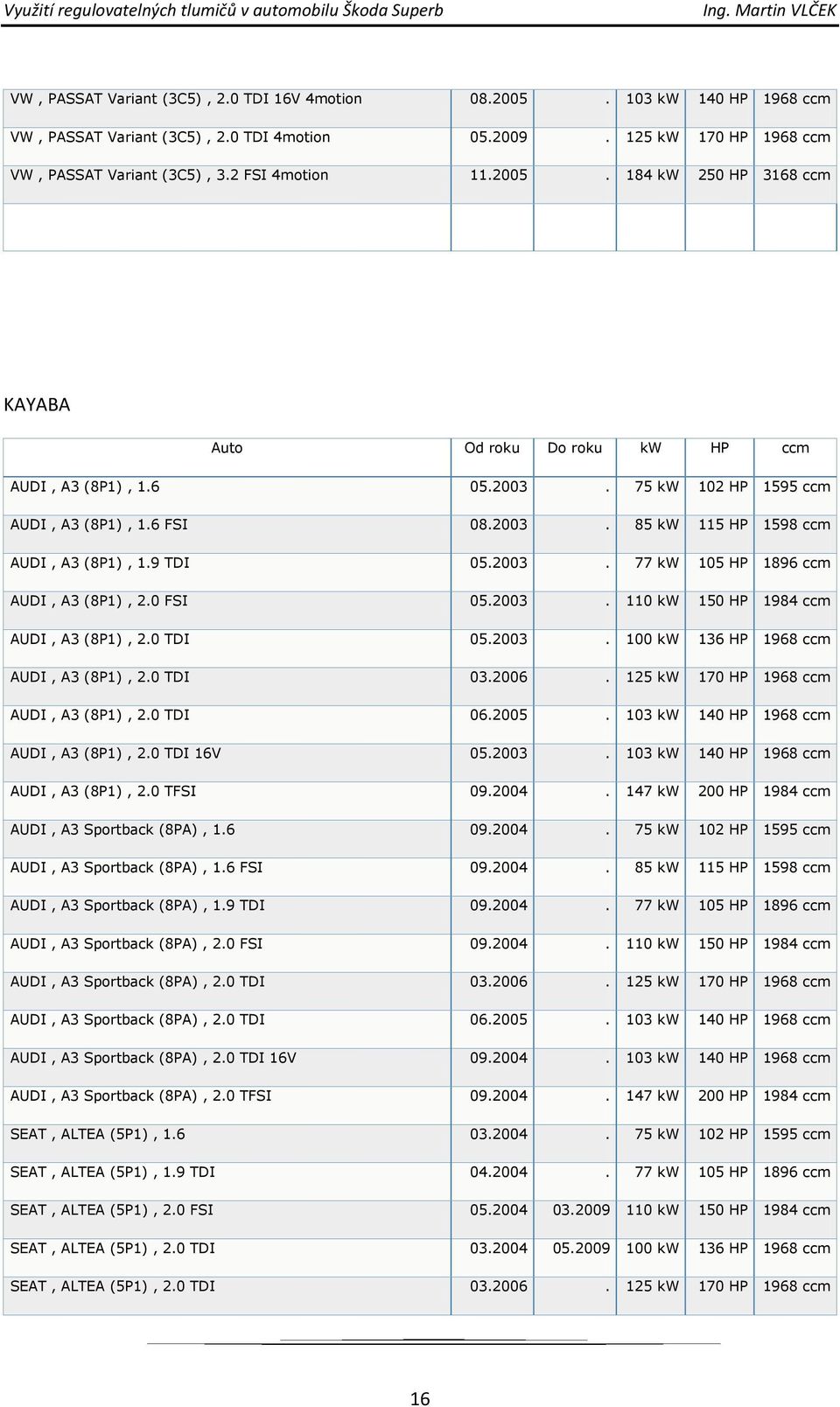Click the Do roku value 03.2009
Screen dimensions: 840x1407
click(581, 1210)
